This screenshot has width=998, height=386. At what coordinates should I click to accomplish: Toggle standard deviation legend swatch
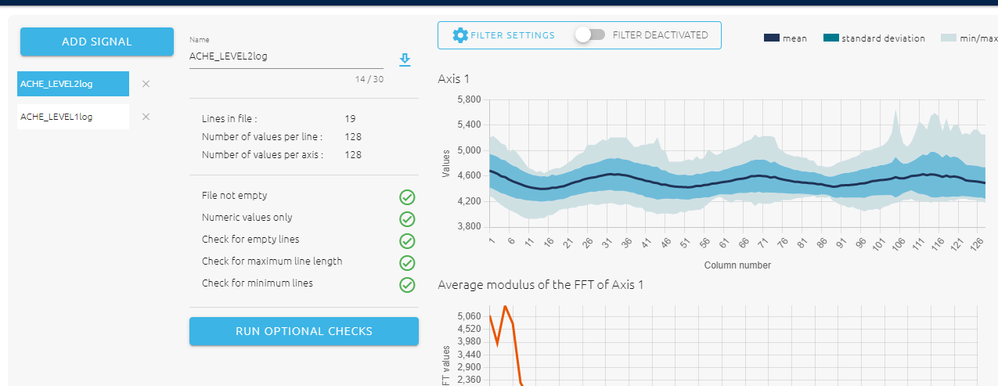[831, 38]
